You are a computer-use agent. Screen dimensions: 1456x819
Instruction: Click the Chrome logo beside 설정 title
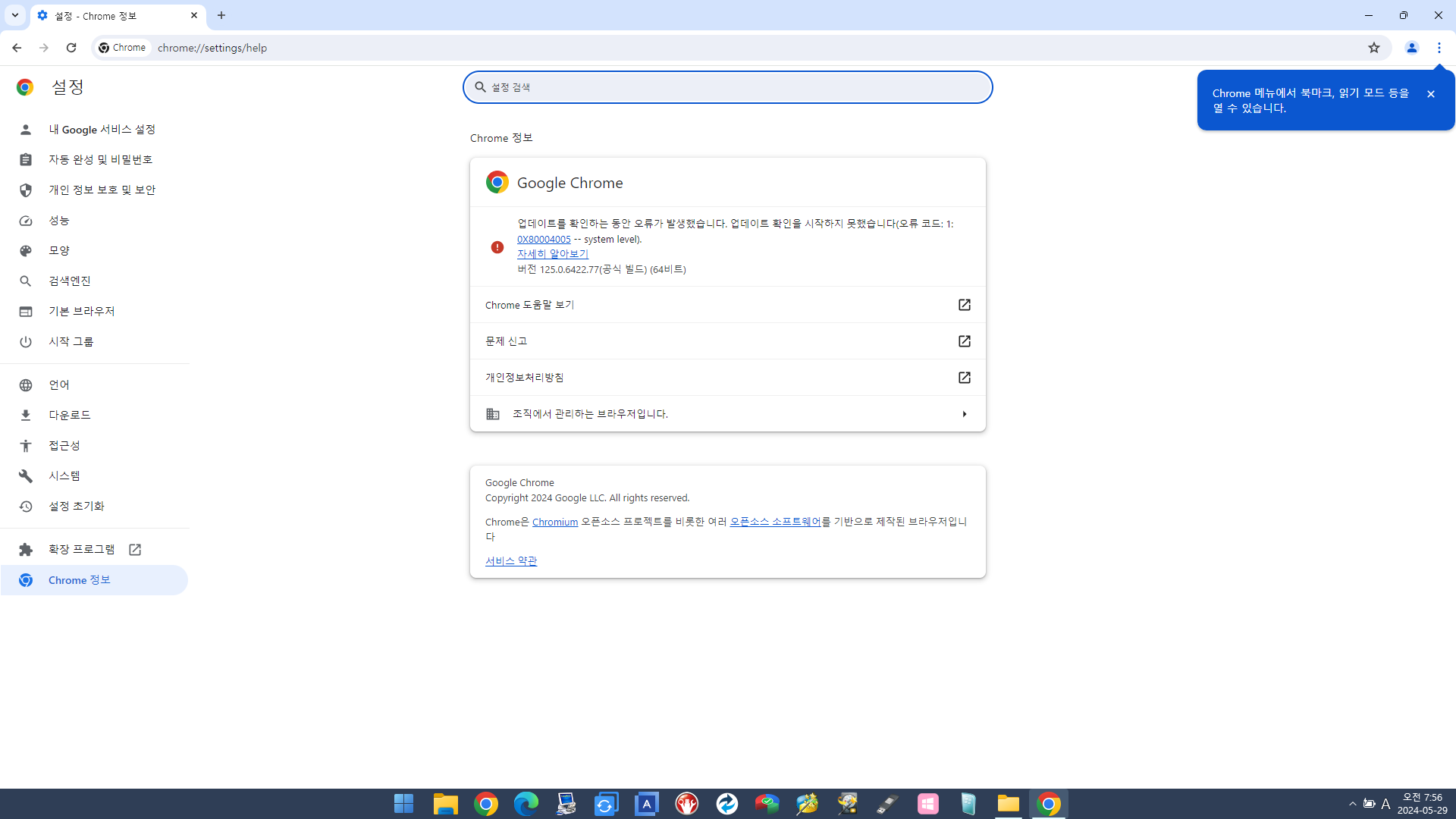(x=25, y=87)
